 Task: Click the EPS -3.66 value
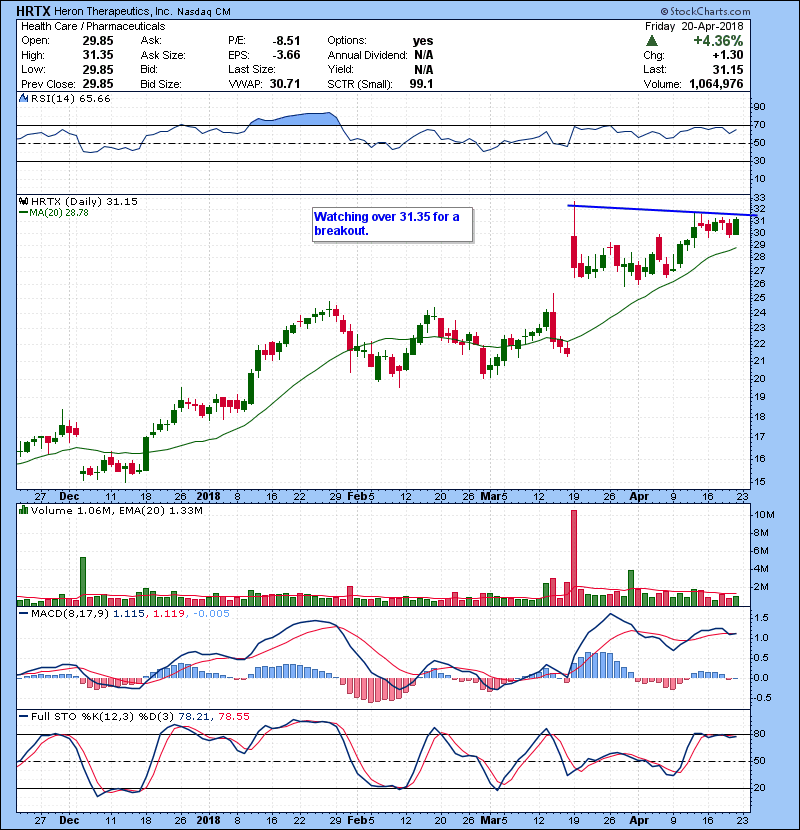pos(286,55)
